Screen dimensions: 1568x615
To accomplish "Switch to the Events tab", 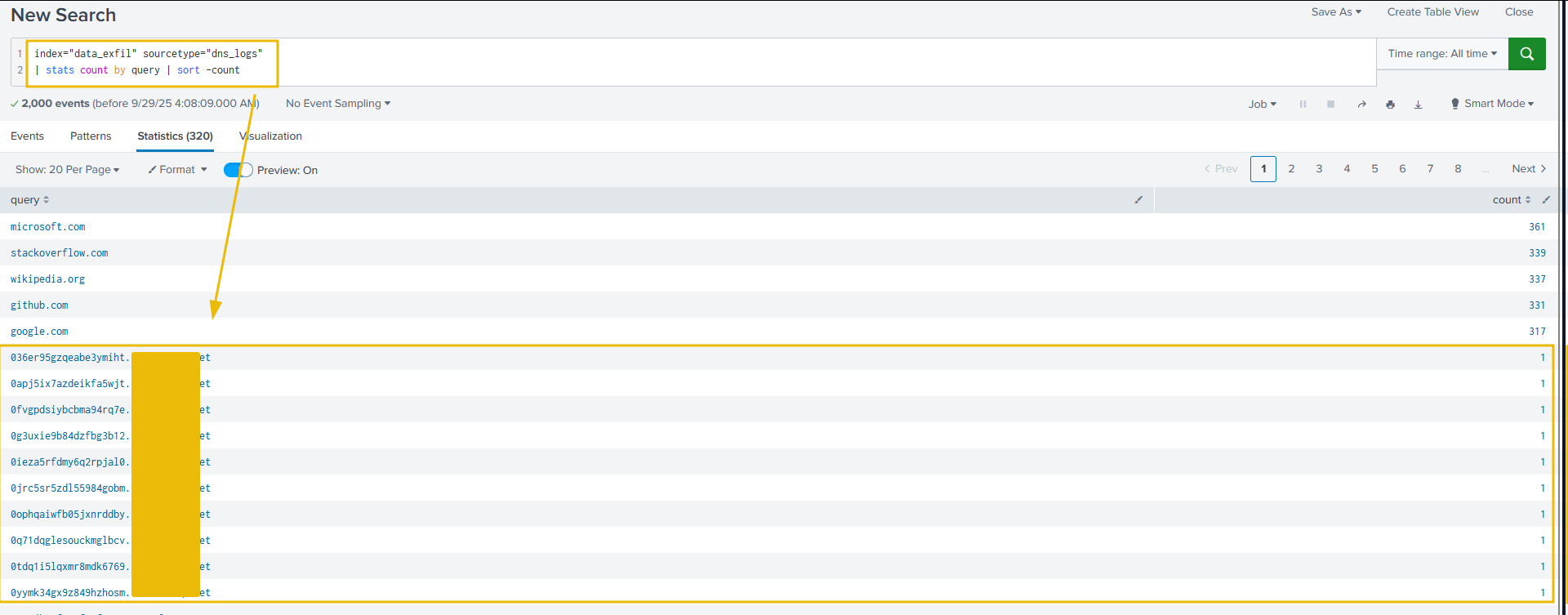I will [x=27, y=136].
